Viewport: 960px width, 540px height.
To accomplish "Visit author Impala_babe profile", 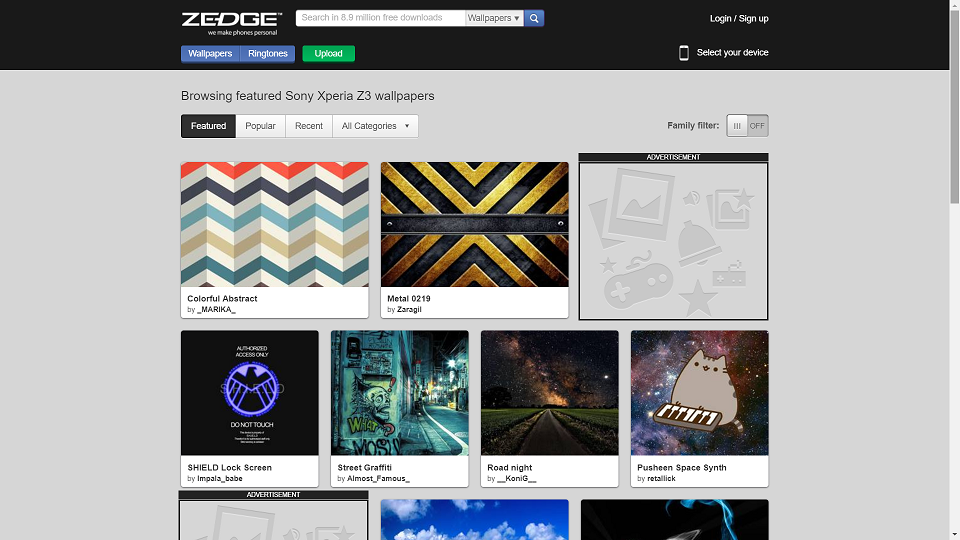I will pyautogui.click(x=220, y=479).
